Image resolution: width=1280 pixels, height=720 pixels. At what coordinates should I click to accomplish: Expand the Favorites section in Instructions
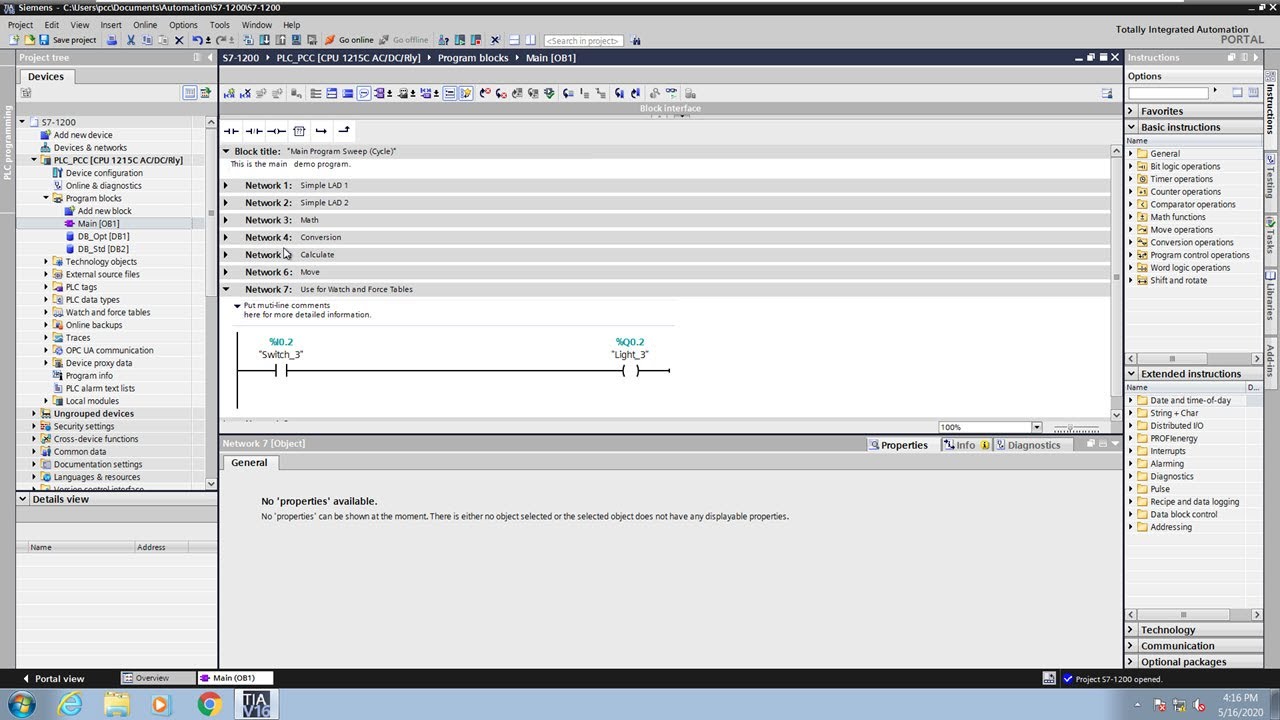pyautogui.click(x=1131, y=111)
